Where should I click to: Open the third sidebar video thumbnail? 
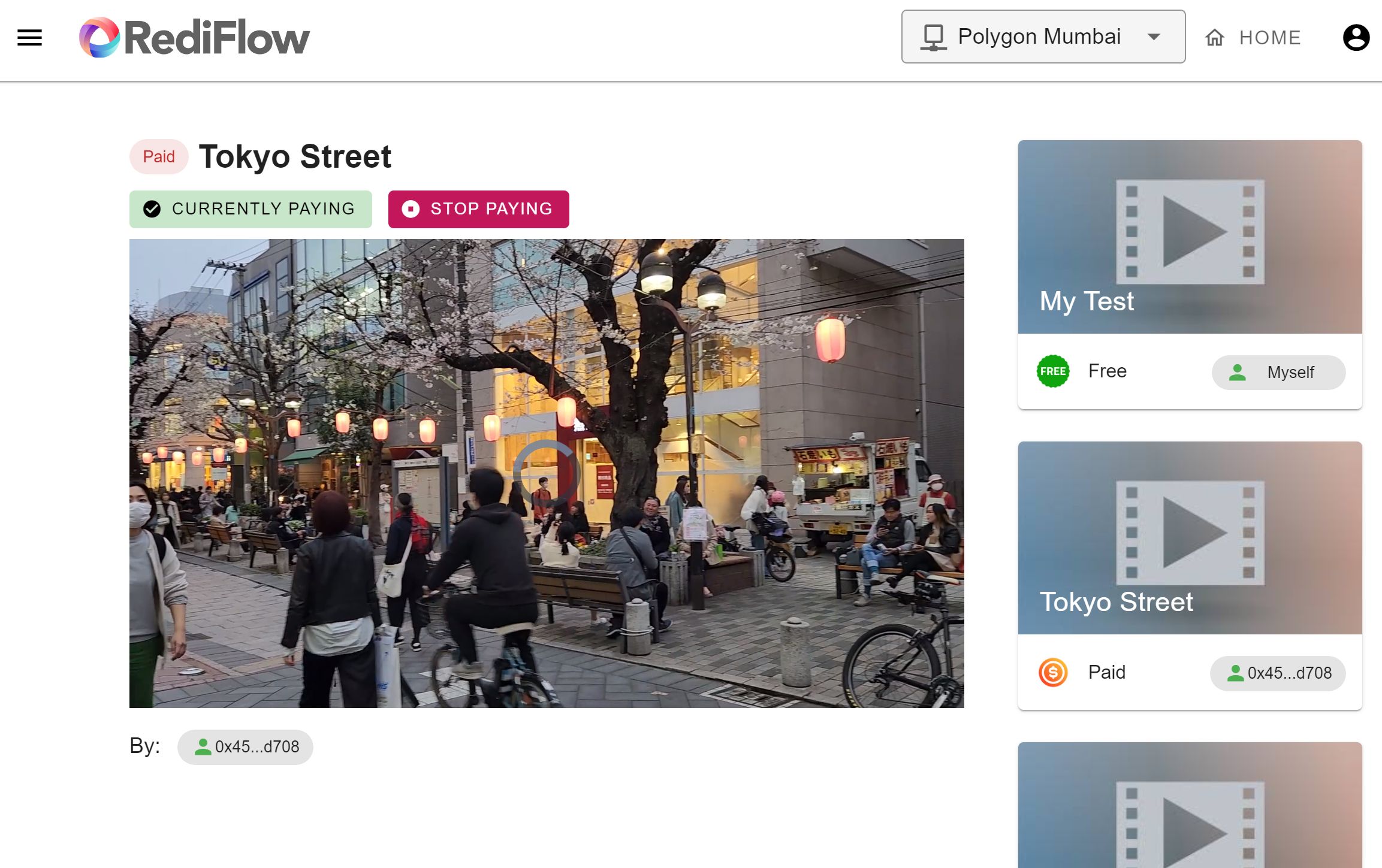(x=1190, y=805)
